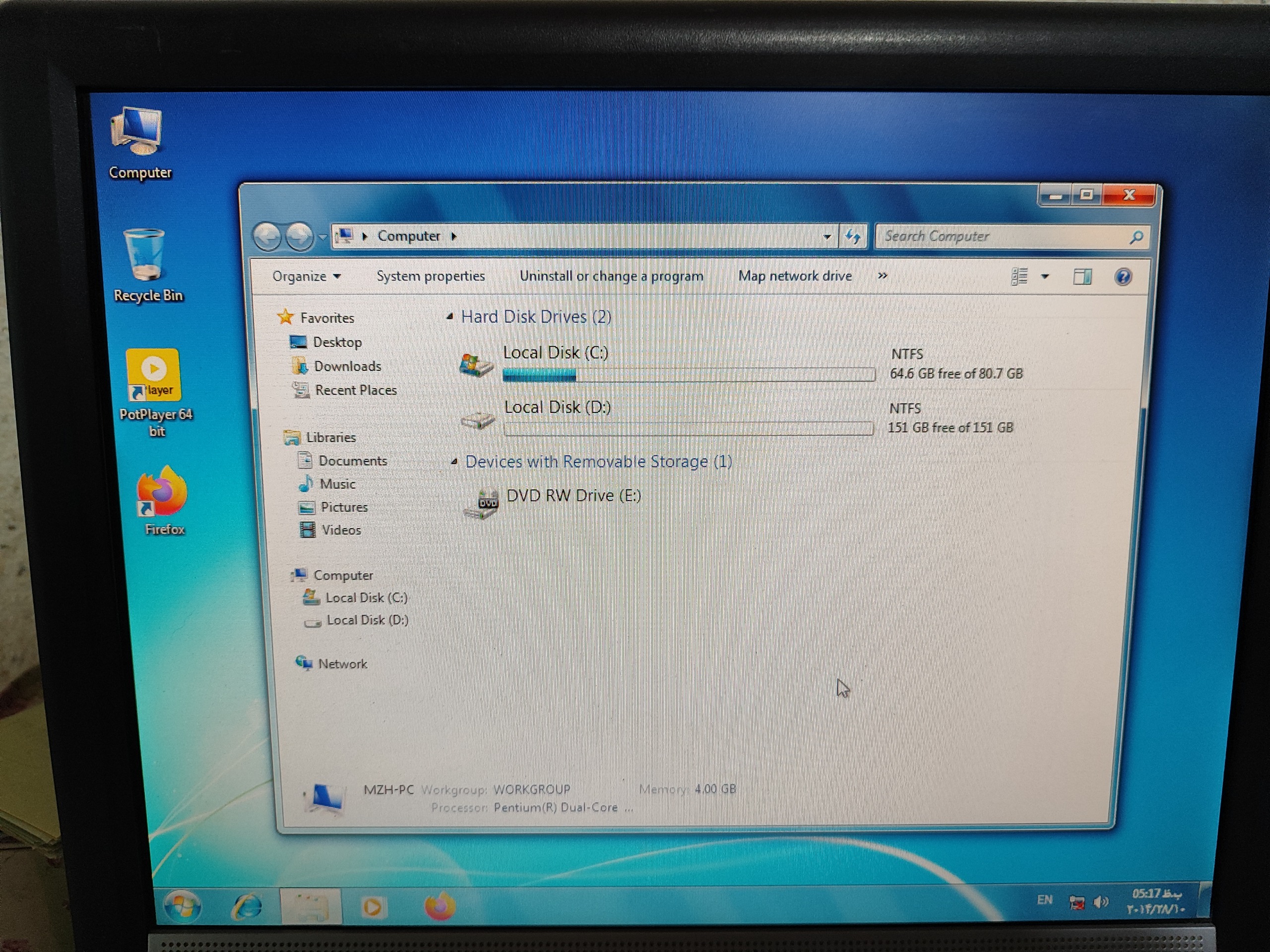Click the search magnifier icon
Viewport: 1270px width, 952px height.
click(x=1136, y=237)
